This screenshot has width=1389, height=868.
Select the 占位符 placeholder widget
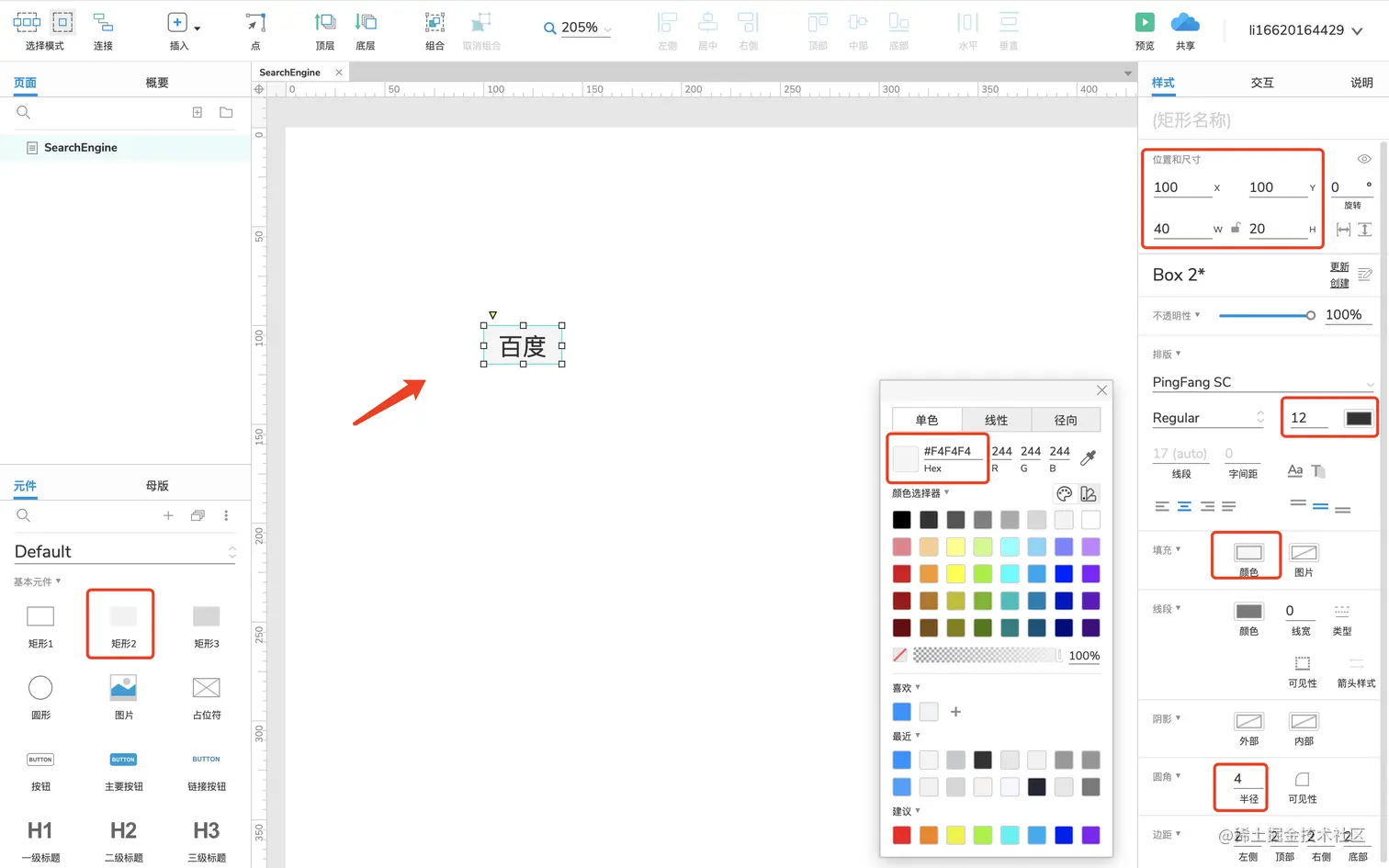(207, 687)
